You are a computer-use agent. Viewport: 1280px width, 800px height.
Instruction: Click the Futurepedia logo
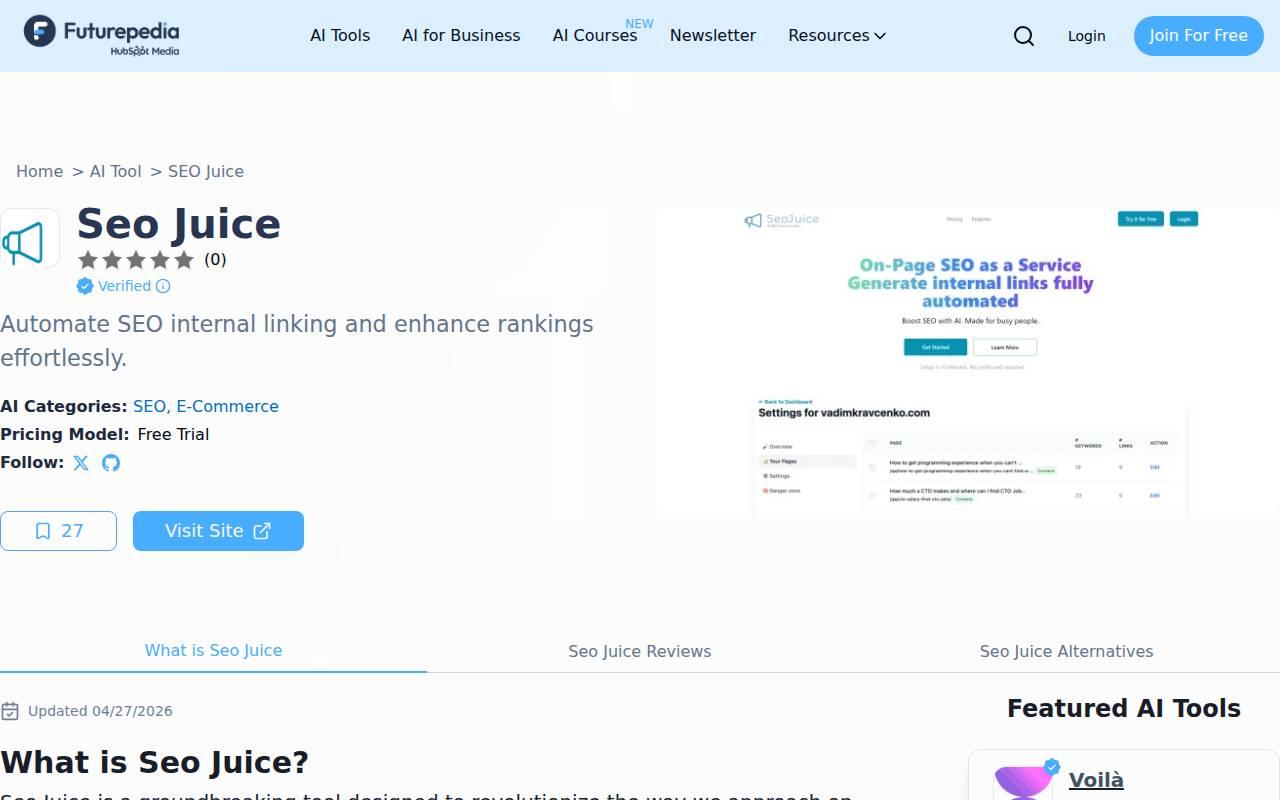coord(101,35)
